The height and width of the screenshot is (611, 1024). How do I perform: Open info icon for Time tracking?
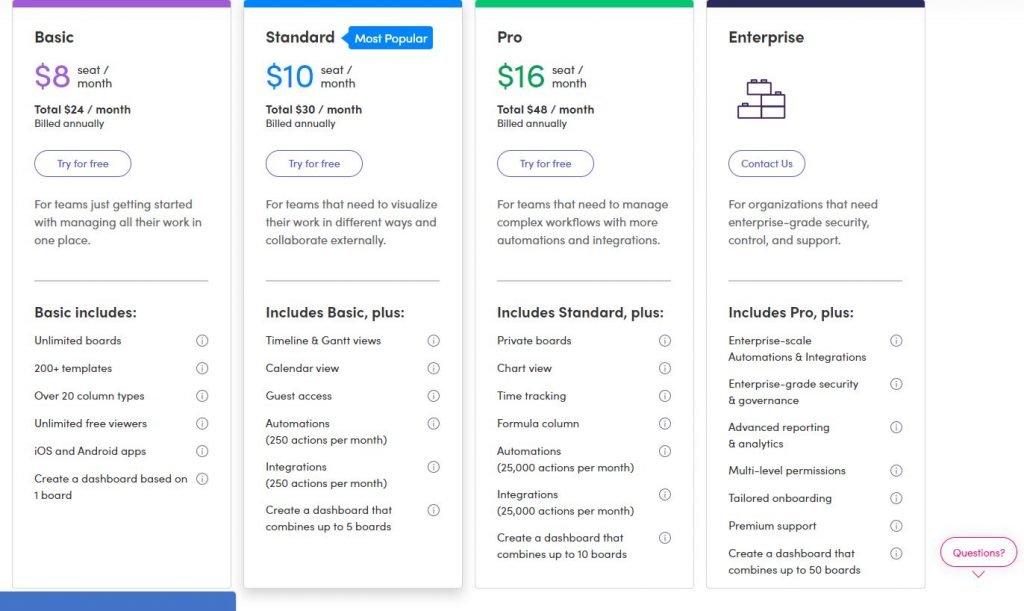[665, 396]
